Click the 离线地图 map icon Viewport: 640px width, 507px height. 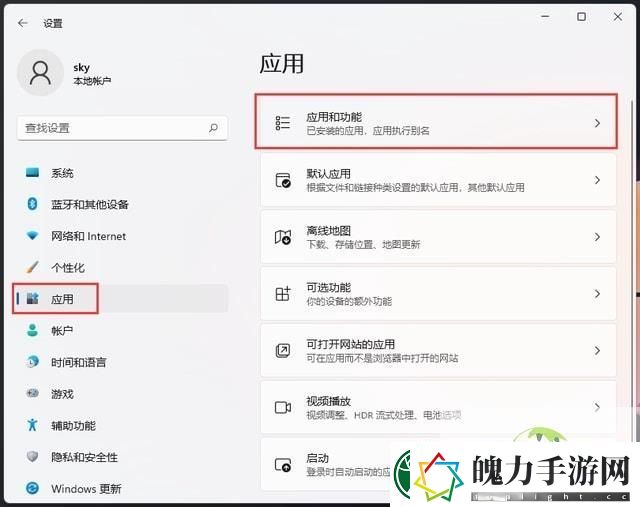point(282,237)
